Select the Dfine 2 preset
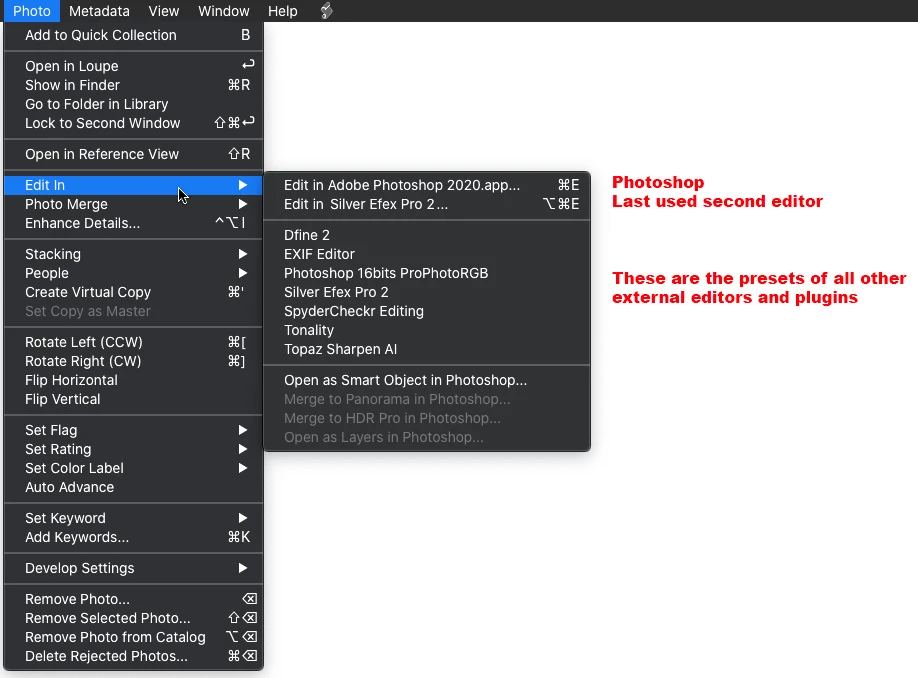Image resolution: width=918 pixels, height=678 pixels. 427,235
